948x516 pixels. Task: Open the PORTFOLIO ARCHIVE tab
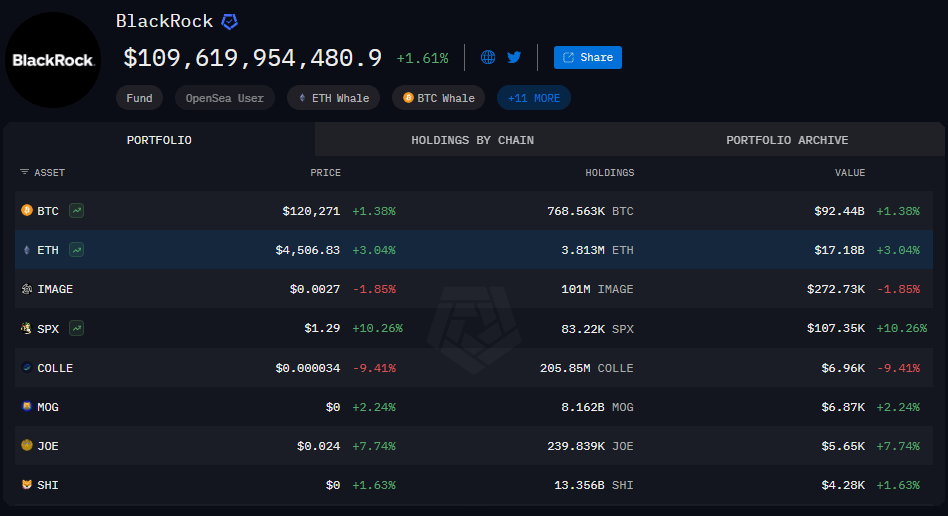pyautogui.click(x=787, y=140)
